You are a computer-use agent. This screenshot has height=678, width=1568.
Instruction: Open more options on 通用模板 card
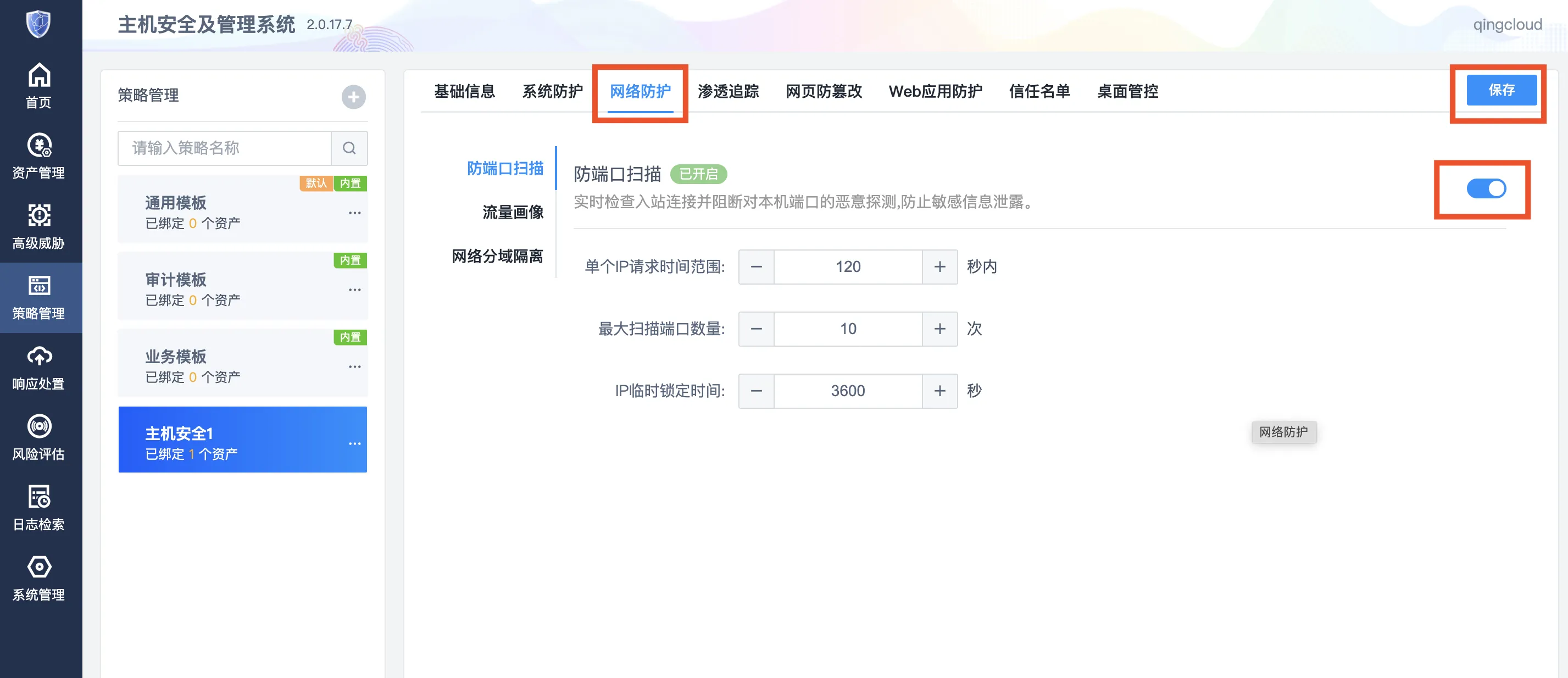click(x=355, y=213)
